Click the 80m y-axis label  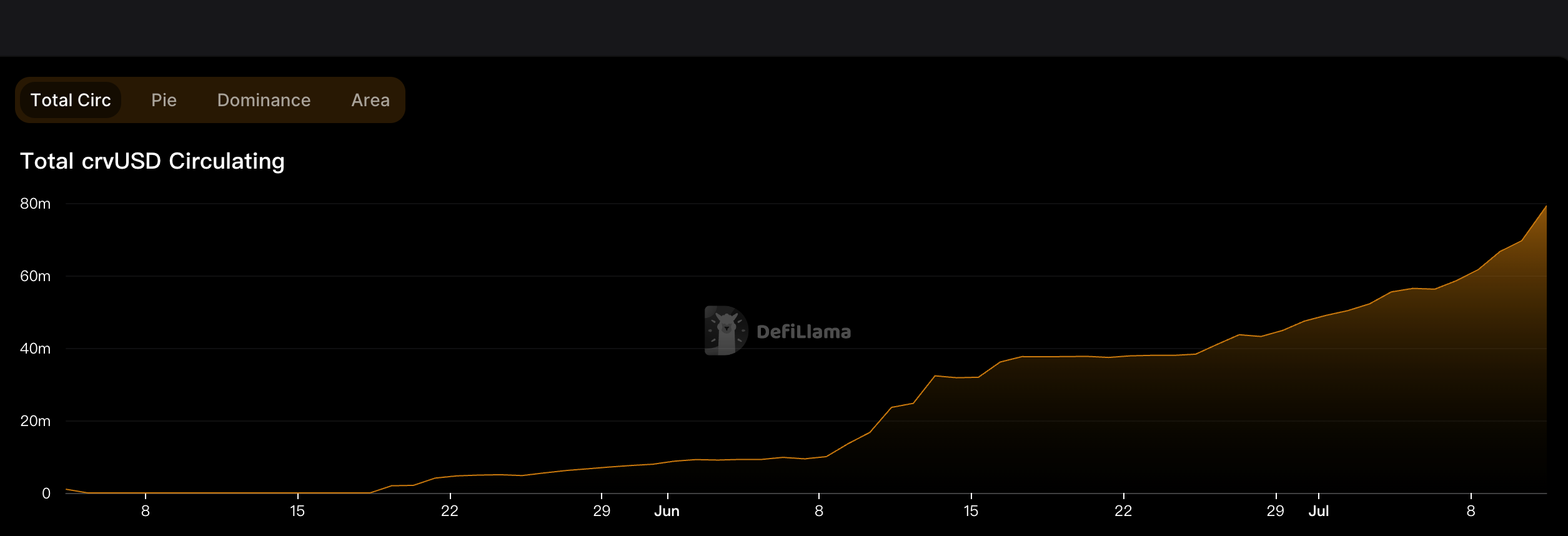click(35, 204)
